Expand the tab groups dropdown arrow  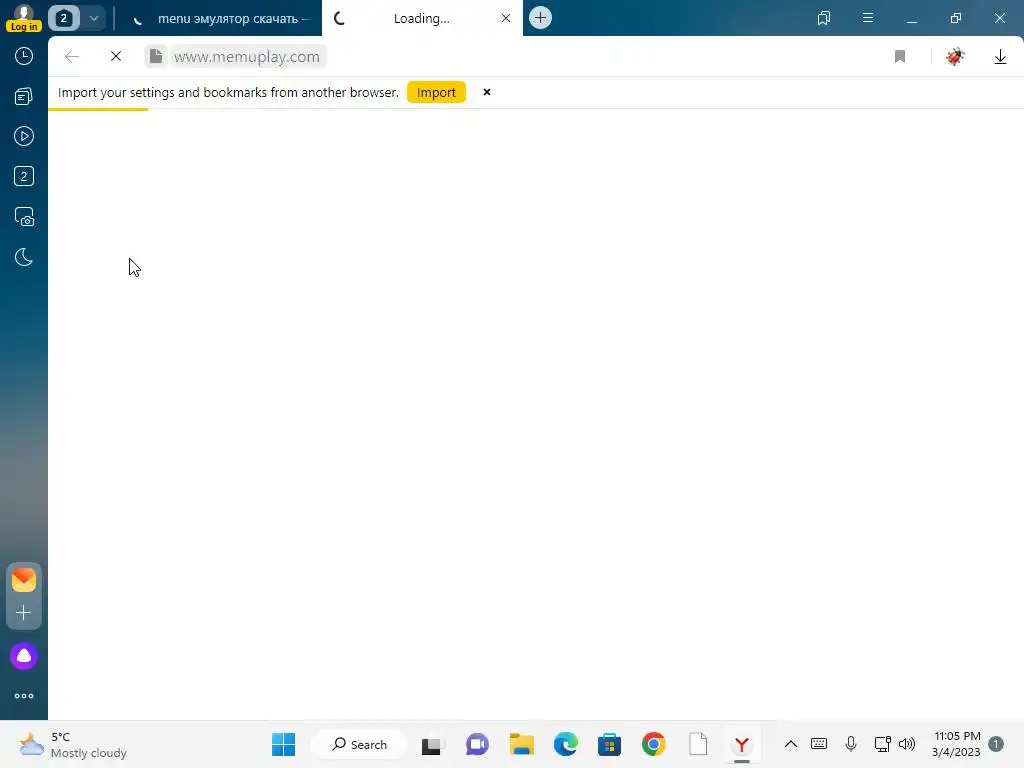coord(94,18)
